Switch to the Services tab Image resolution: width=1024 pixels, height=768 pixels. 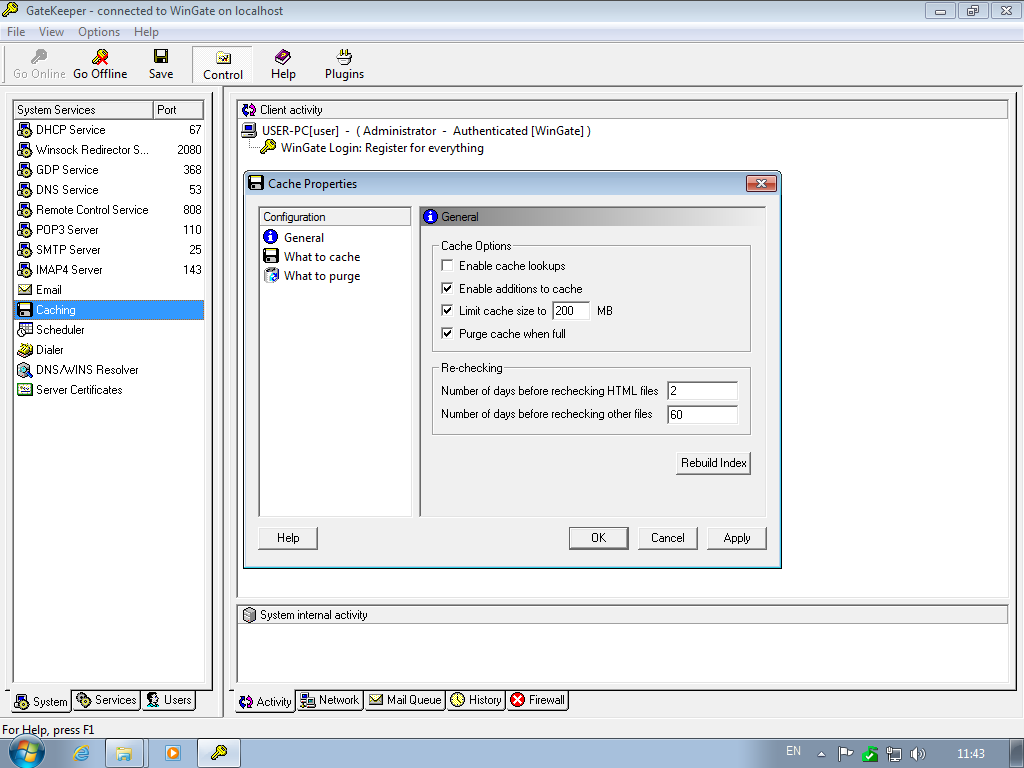click(107, 700)
